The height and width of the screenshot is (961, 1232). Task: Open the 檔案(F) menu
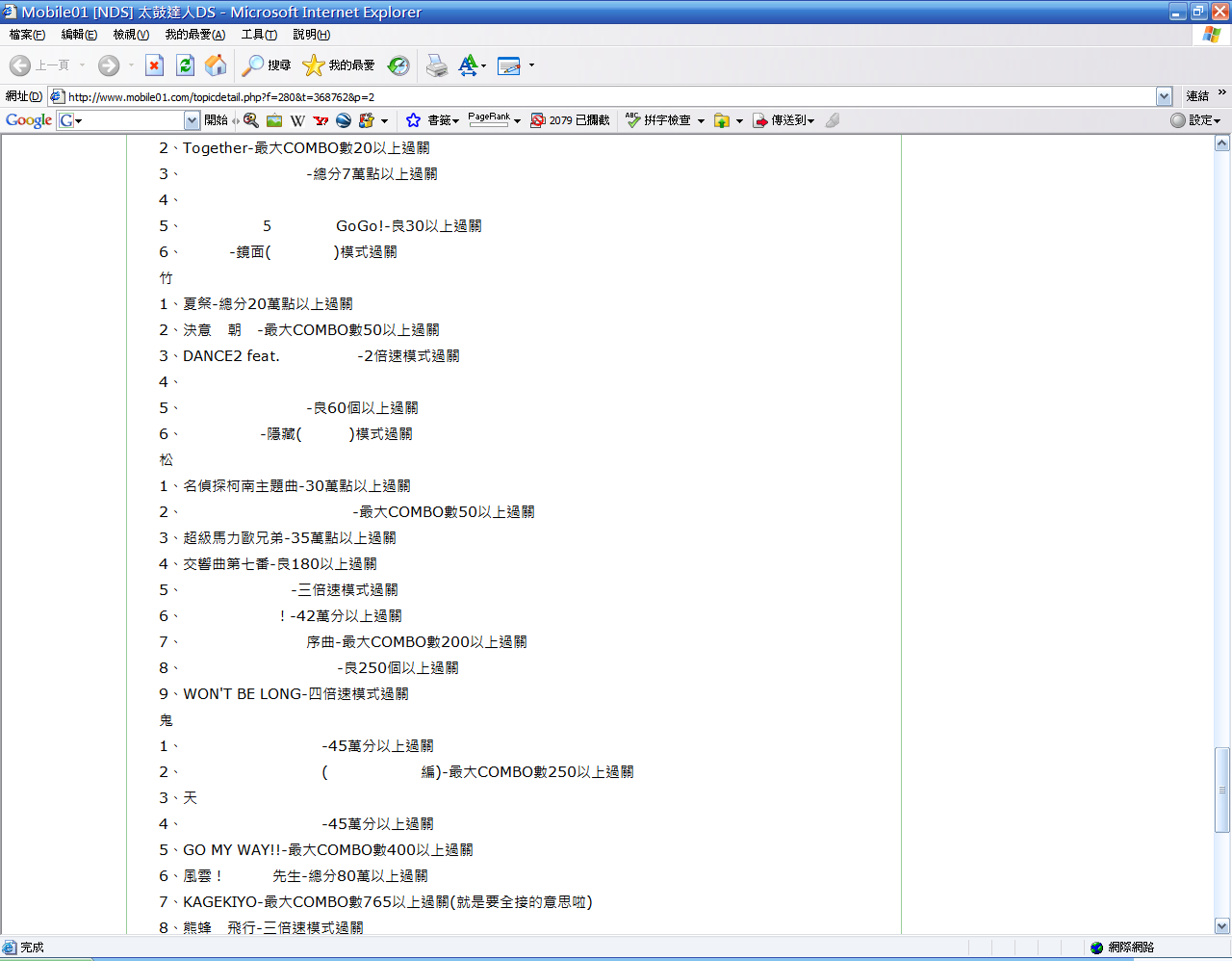click(x=27, y=35)
